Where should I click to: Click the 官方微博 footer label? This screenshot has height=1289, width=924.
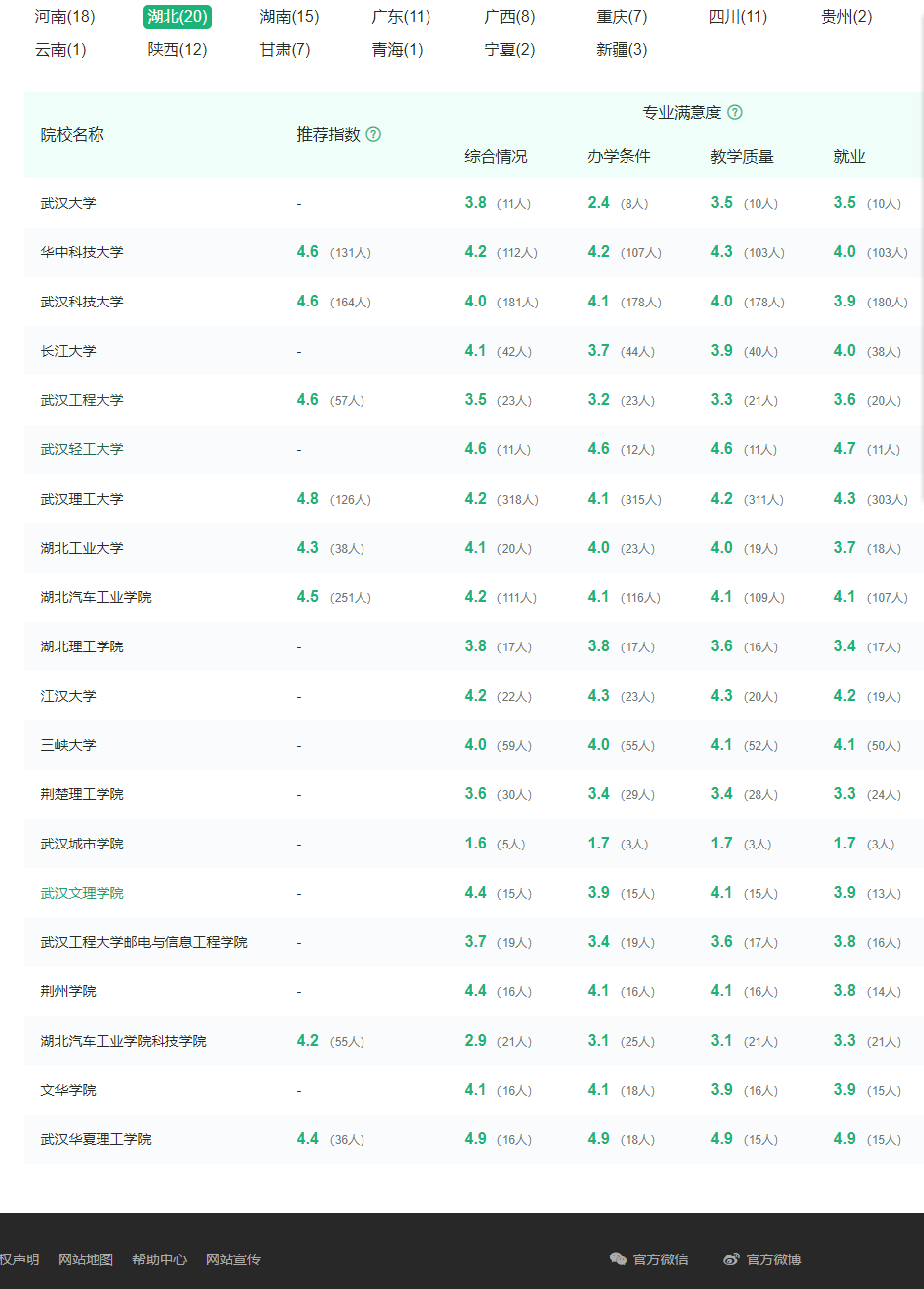point(774,1259)
